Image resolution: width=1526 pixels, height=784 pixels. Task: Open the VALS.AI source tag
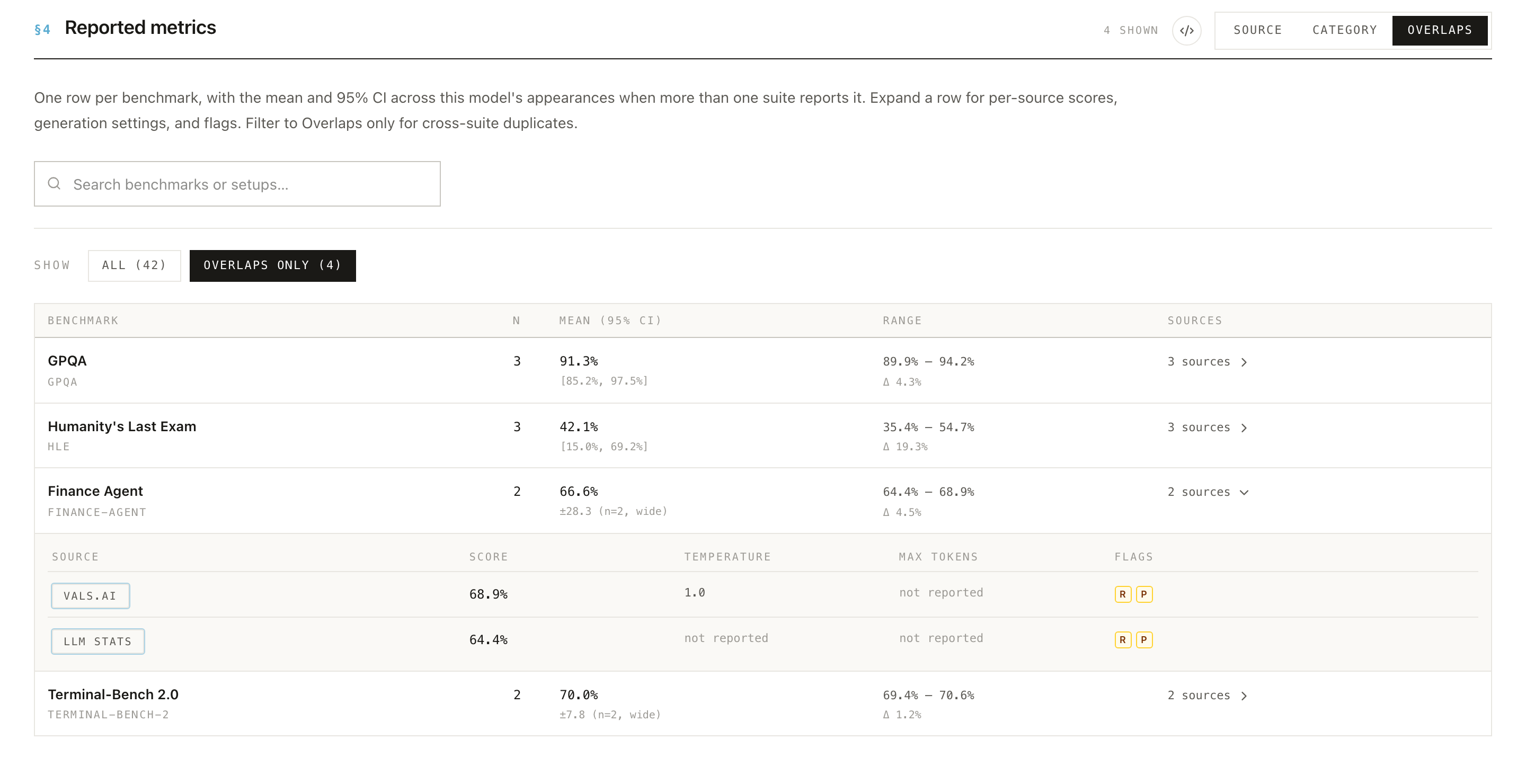[x=90, y=596]
